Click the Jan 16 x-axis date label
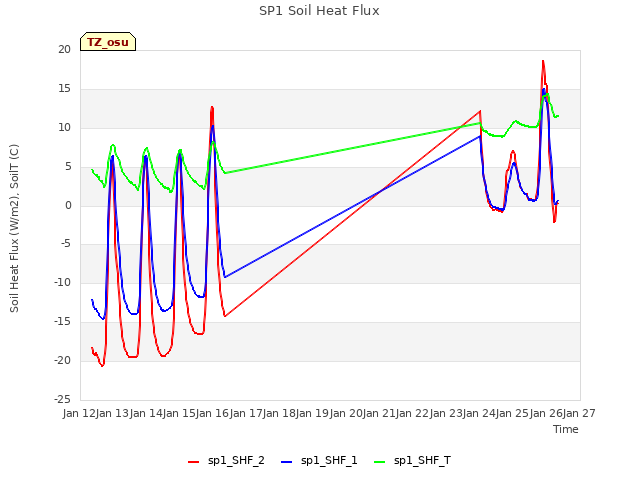This screenshot has height=480, width=640. (213, 413)
